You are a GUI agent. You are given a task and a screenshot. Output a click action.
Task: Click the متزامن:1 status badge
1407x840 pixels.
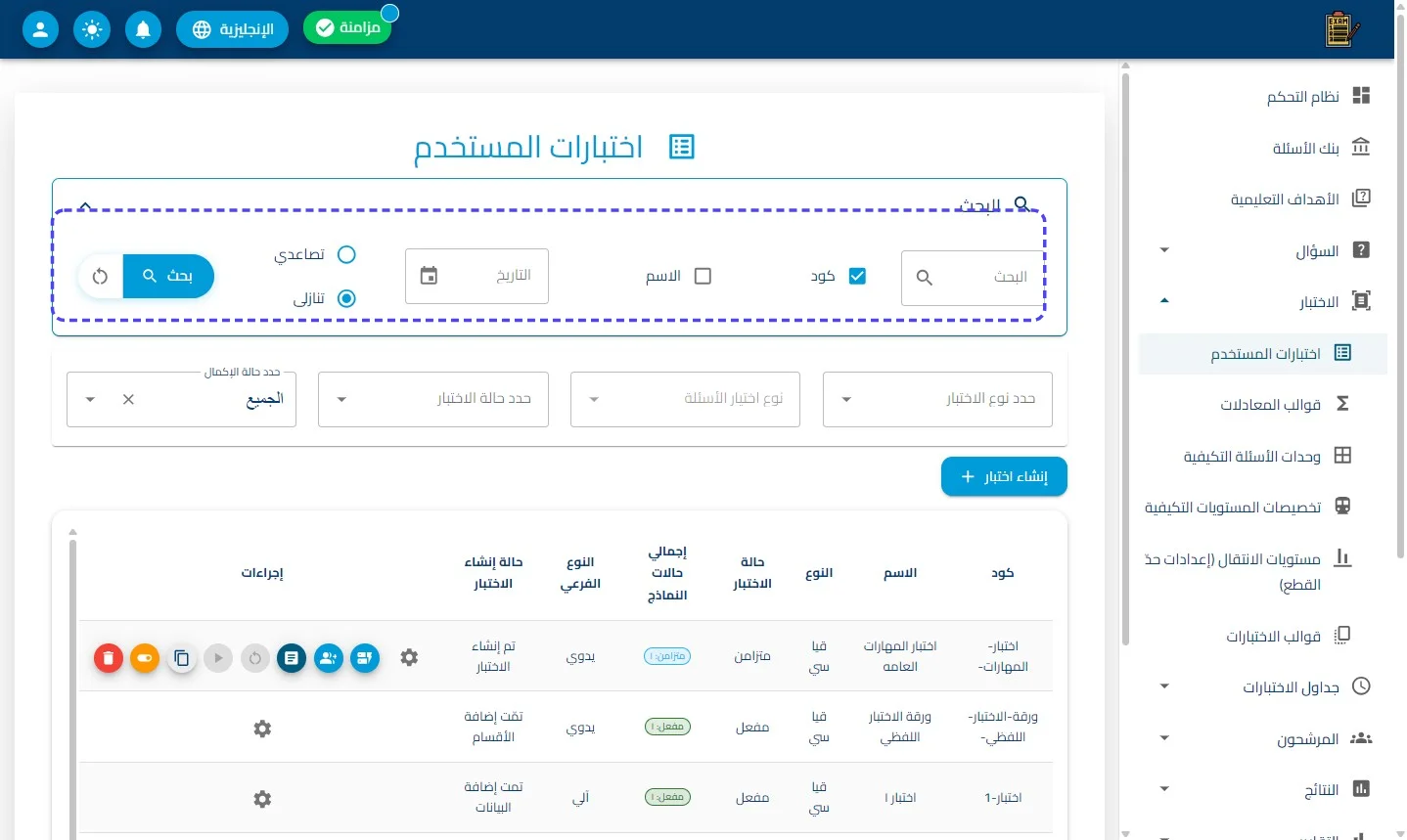pyautogui.click(x=667, y=656)
